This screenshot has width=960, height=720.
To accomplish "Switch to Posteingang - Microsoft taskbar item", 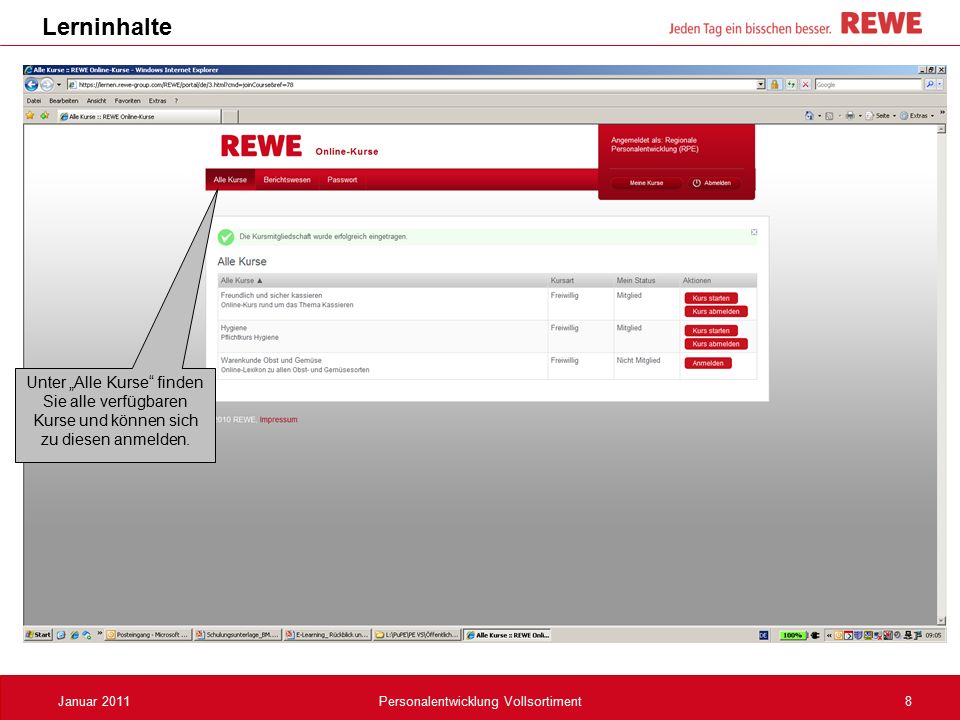I will coord(148,635).
